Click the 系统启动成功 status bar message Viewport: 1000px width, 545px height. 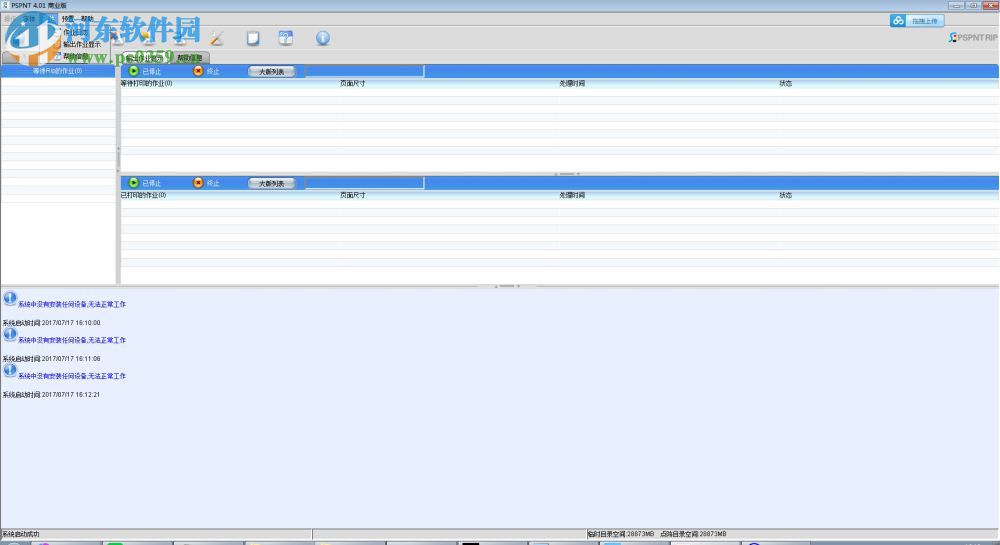(20, 534)
